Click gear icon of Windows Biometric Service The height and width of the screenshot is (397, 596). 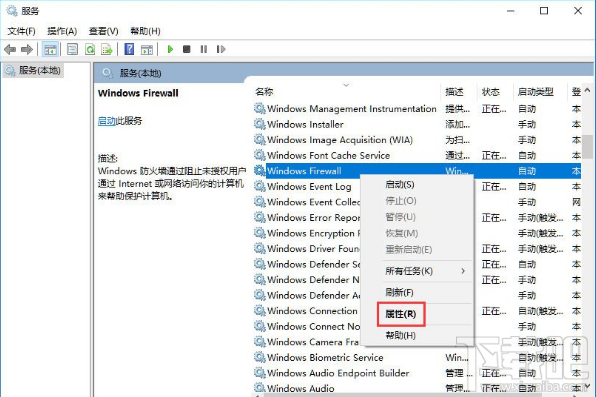260,357
